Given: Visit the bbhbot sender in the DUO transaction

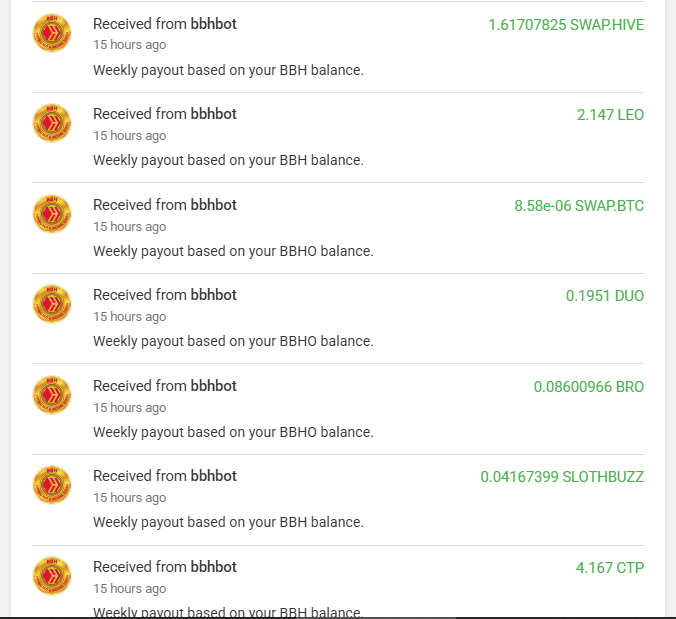Looking at the screenshot, I should click(x=213, y=295).
